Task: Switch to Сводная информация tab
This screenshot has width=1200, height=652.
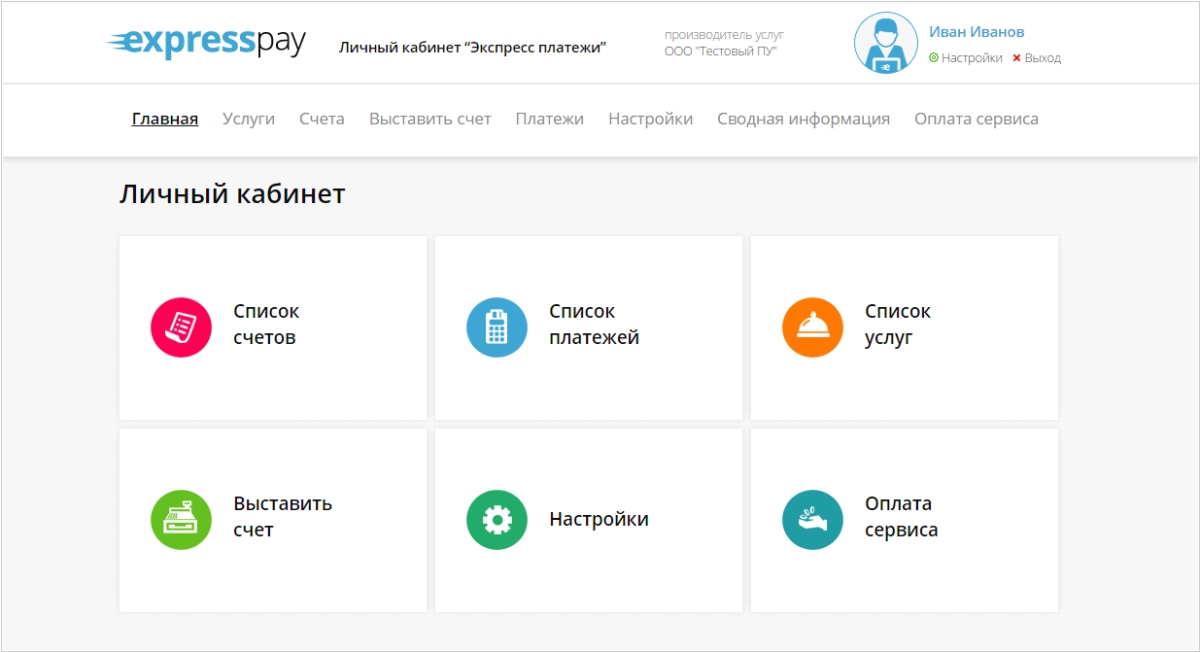Action: pyautogui.click(x=803, y=119)
